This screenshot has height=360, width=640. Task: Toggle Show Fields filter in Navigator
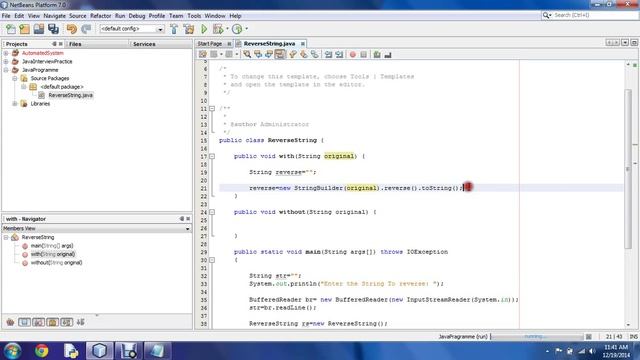pos(24,322)
